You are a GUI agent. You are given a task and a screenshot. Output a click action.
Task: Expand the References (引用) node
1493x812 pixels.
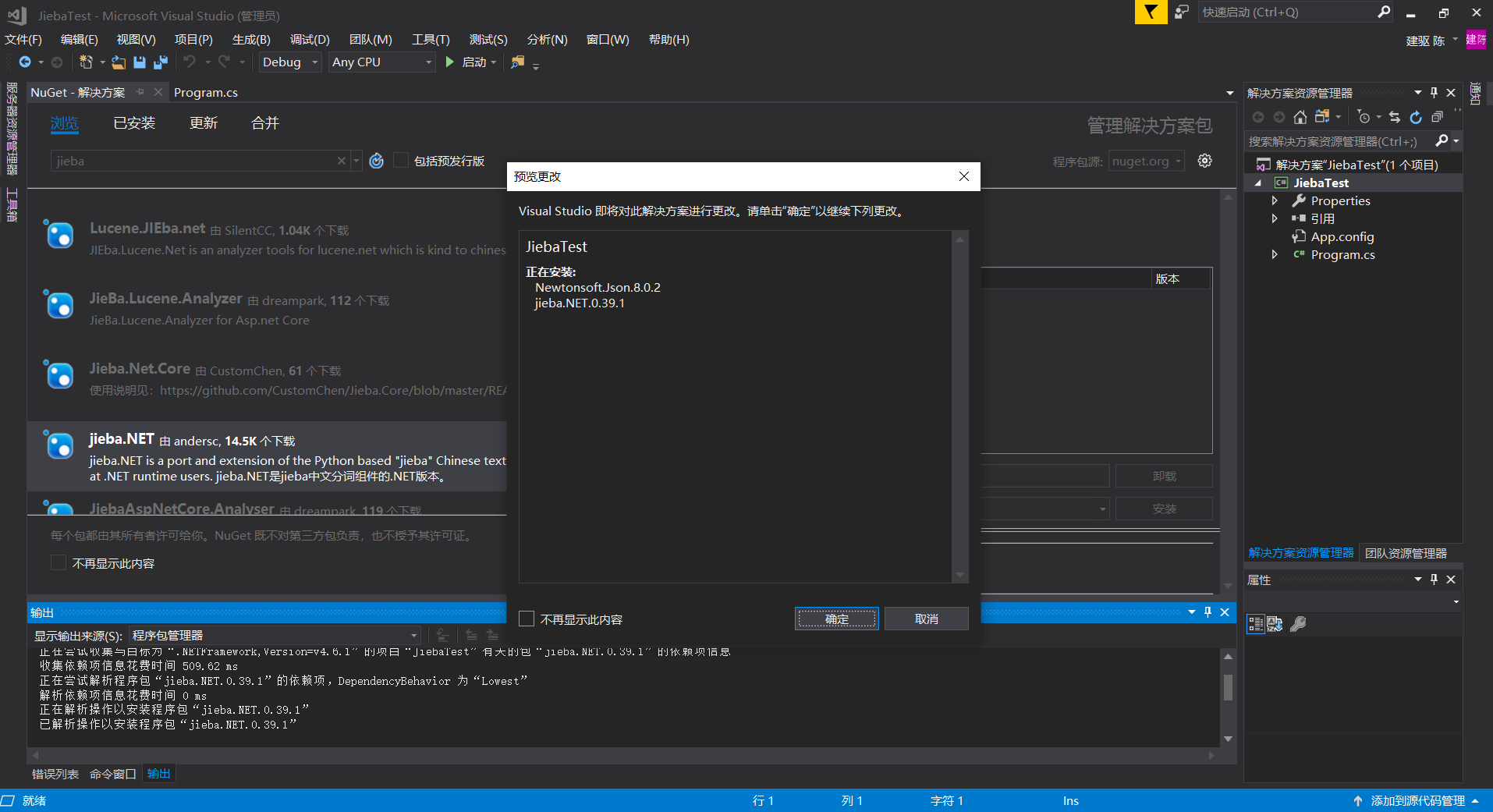tap(1275, 218)
